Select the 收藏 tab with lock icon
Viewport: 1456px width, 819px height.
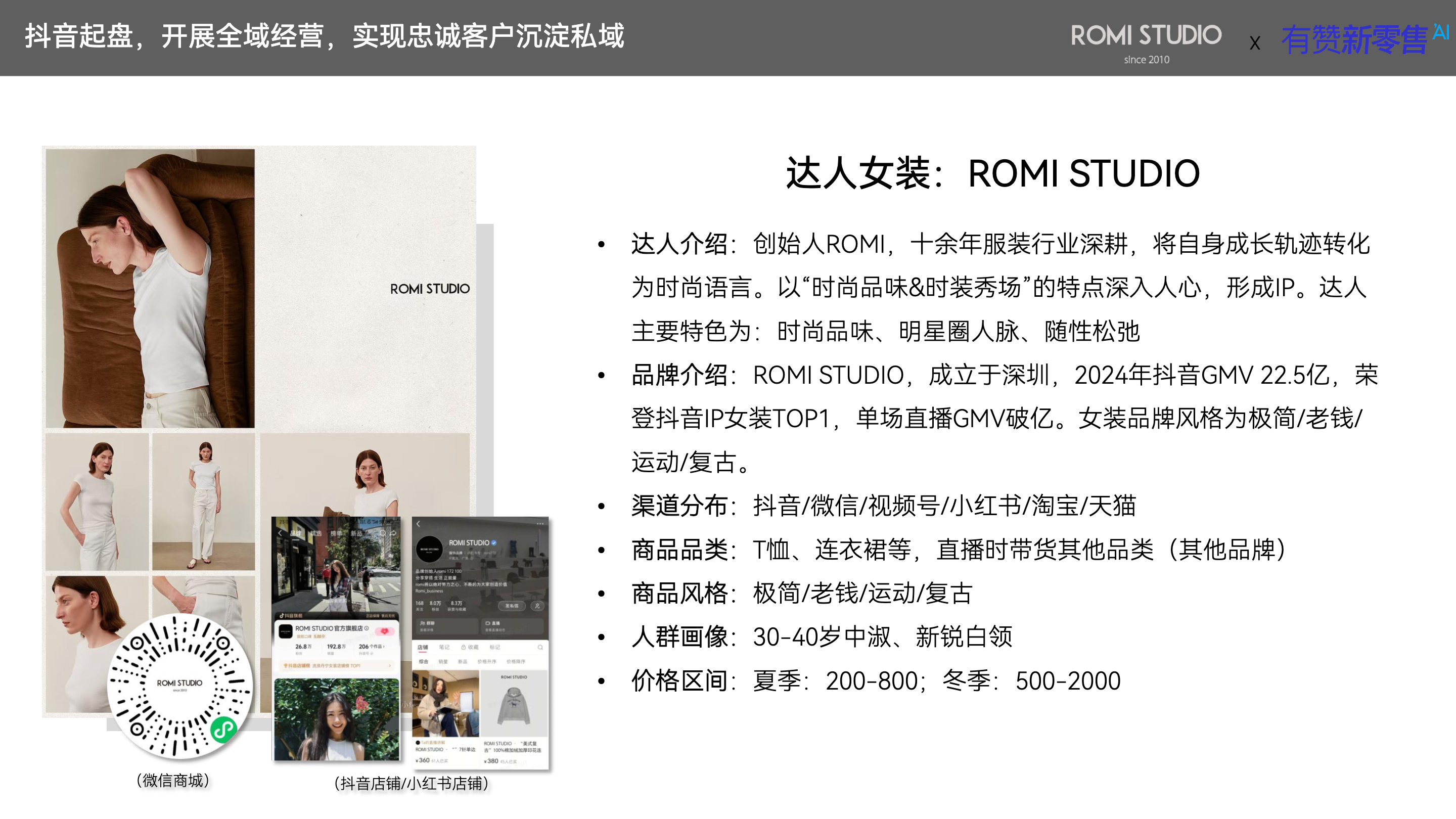470,647
